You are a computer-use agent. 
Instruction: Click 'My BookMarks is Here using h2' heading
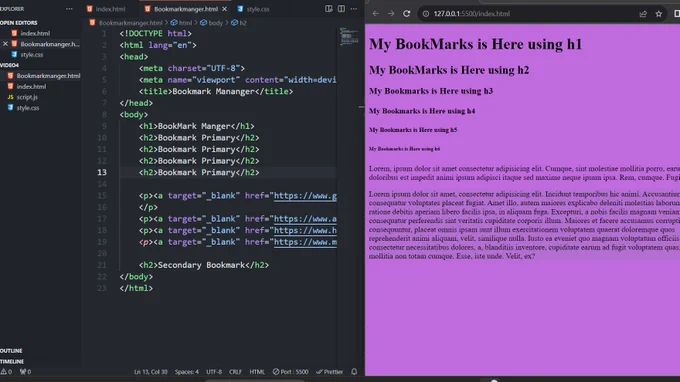pyautogui.click(x=449, y=70)
